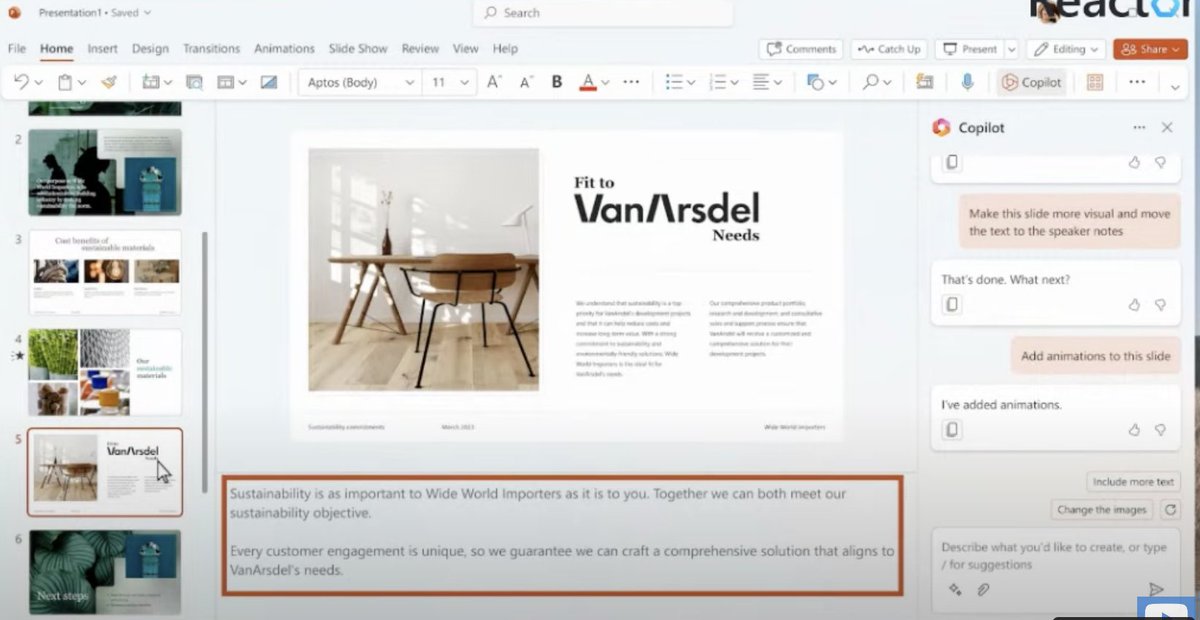The height and width of the screenshot is (620, 1200).
Task: Click the animation star beside slide 4
Action: click(x=17, y=355)
